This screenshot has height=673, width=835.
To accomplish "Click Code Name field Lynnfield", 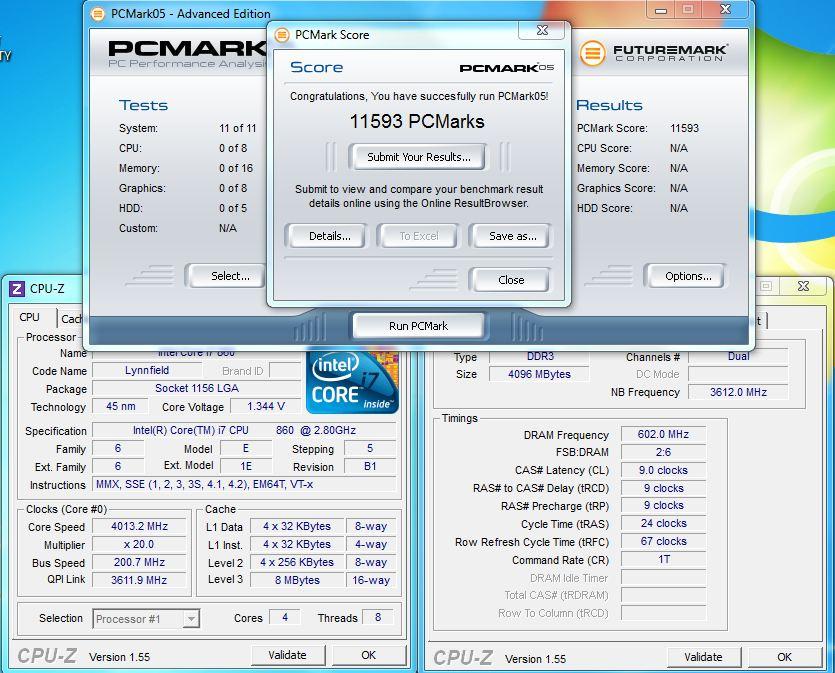I will [147, 371].
